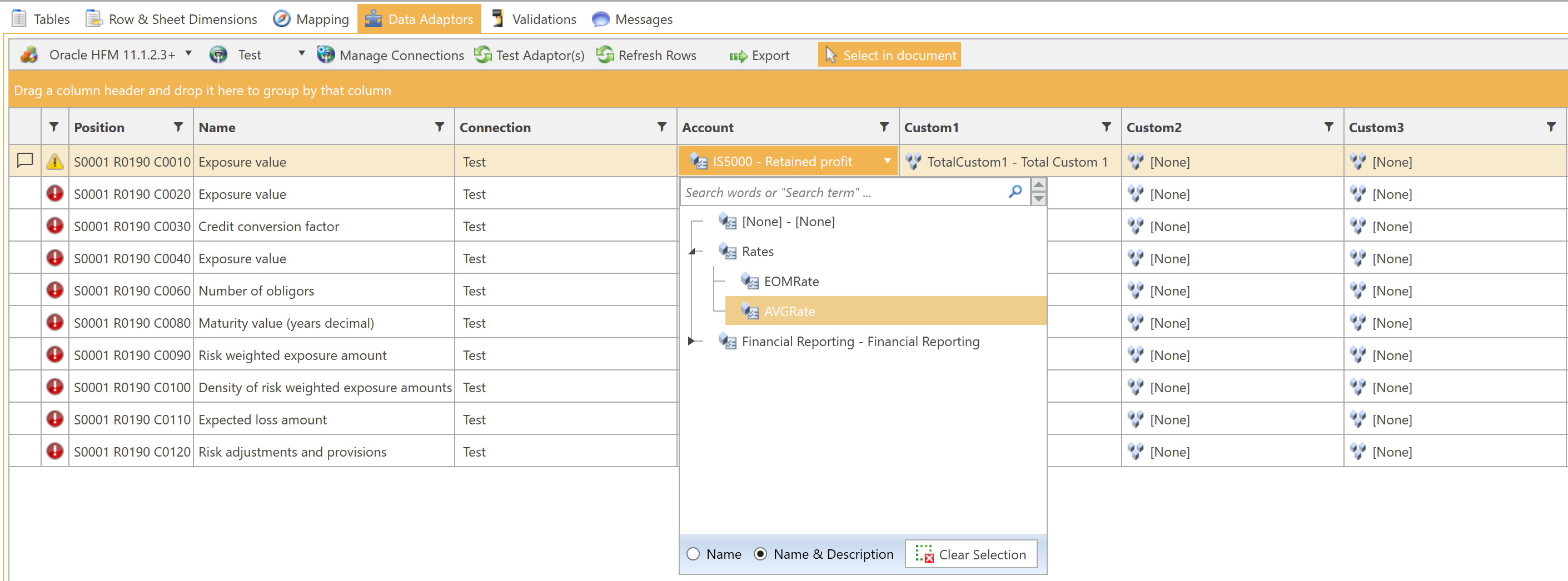Click the EOMRate account icon
Viewport: 1568px width, 581px height.
pos(749,281)
